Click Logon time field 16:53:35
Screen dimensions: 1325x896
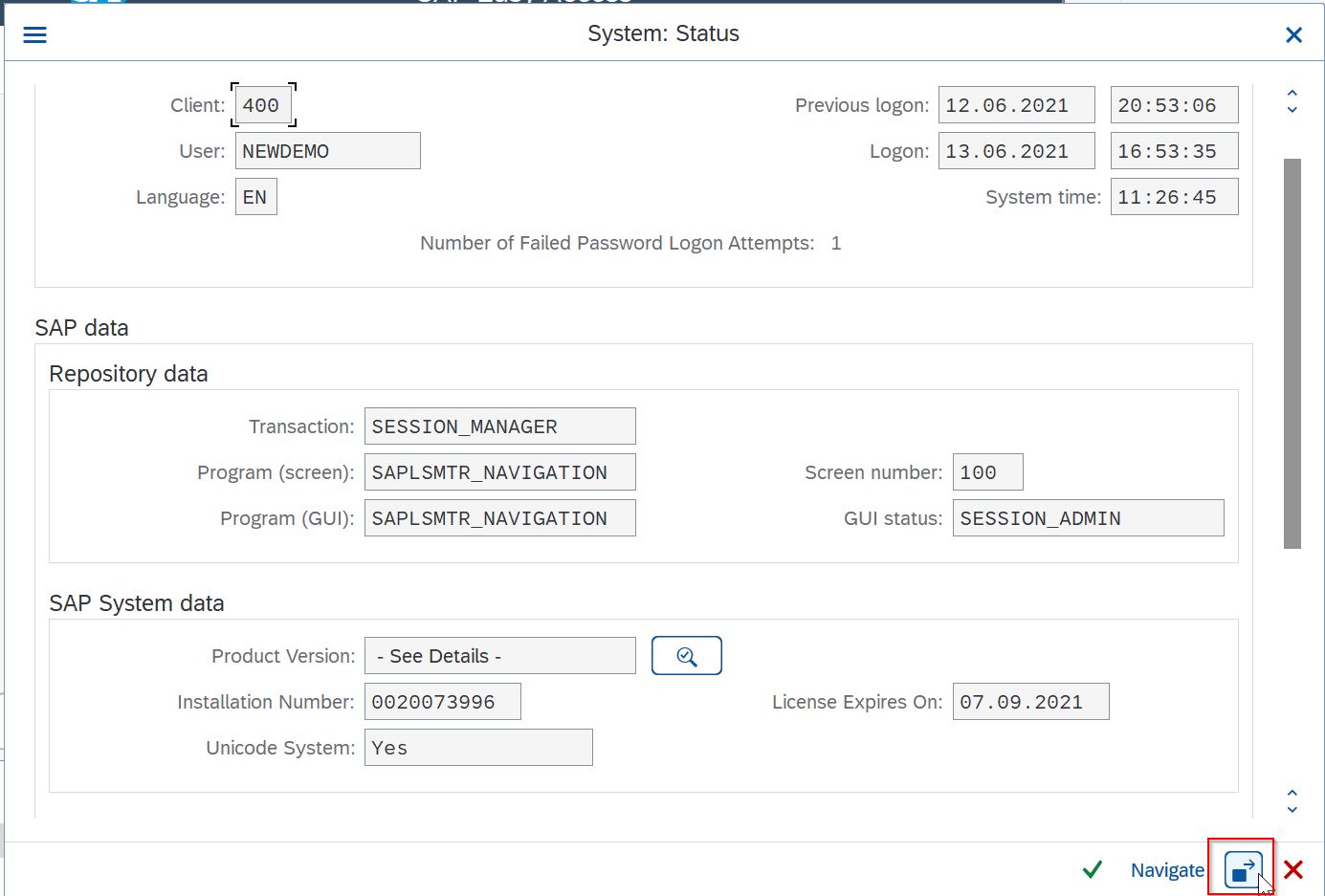[1174, 151]
